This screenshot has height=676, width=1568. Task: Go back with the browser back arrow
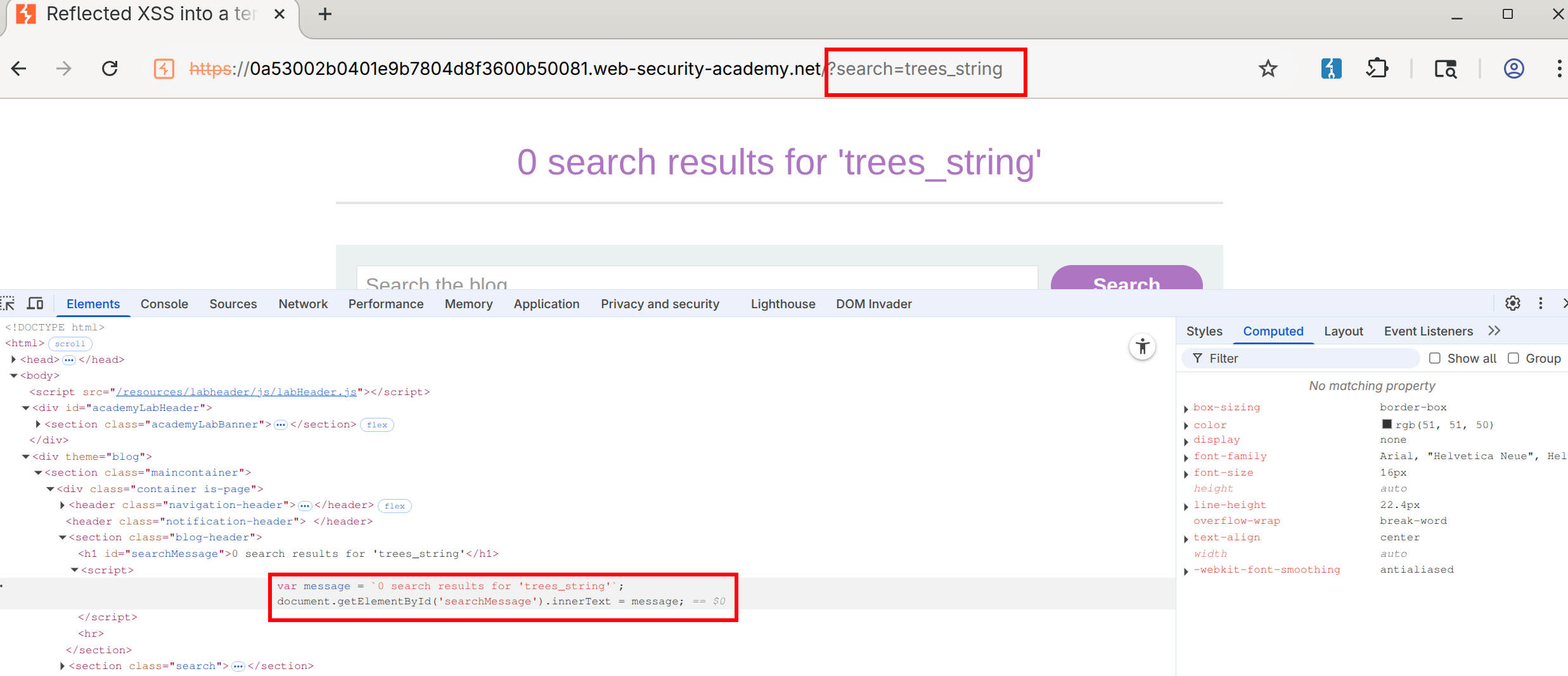[x=19, y=68]
